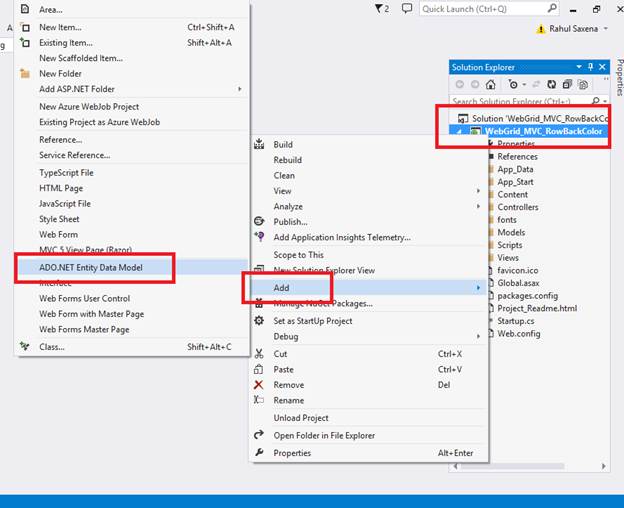Click the Open Folder in File Explorer arrow icon
Screen dimensions: 624x508
(259, 434)
